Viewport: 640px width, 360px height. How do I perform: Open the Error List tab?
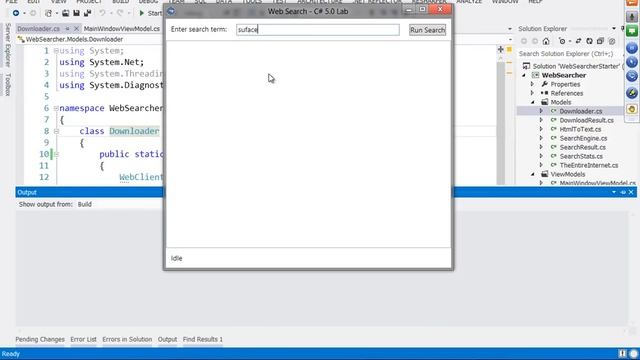click(x=83, y=339)
